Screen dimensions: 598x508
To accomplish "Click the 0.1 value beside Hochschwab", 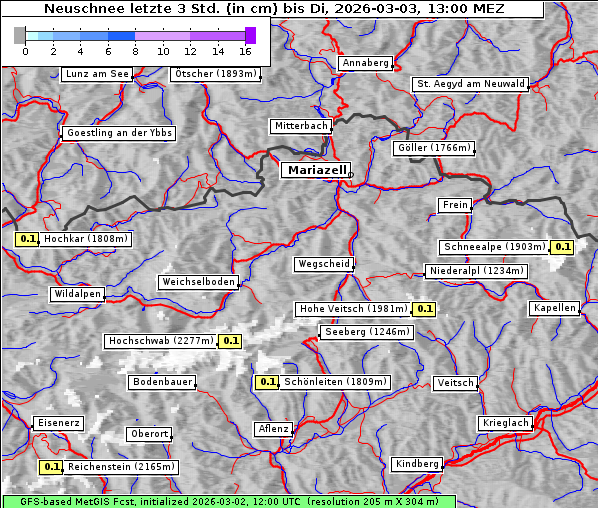I will pos(230,341).
